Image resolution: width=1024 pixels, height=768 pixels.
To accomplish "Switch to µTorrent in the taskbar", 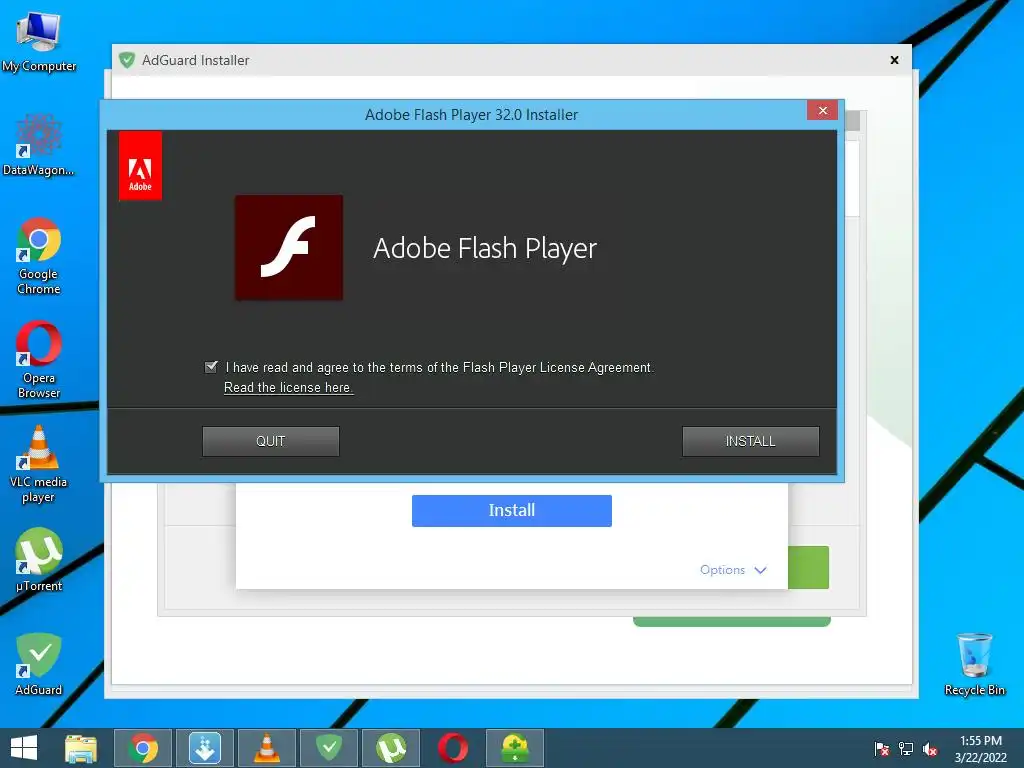I will [391, 748].
